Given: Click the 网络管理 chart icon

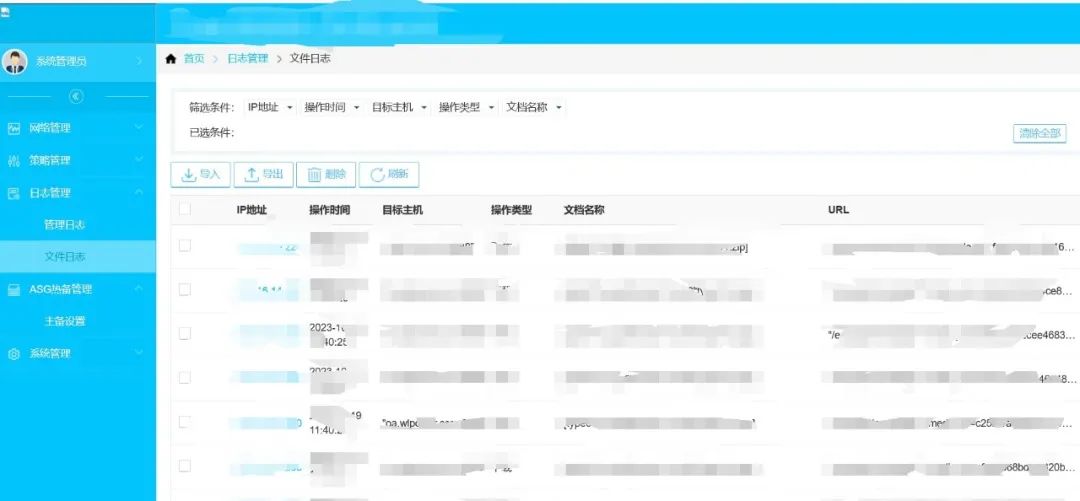Looking at the screenshot, I should coord(14,128).
